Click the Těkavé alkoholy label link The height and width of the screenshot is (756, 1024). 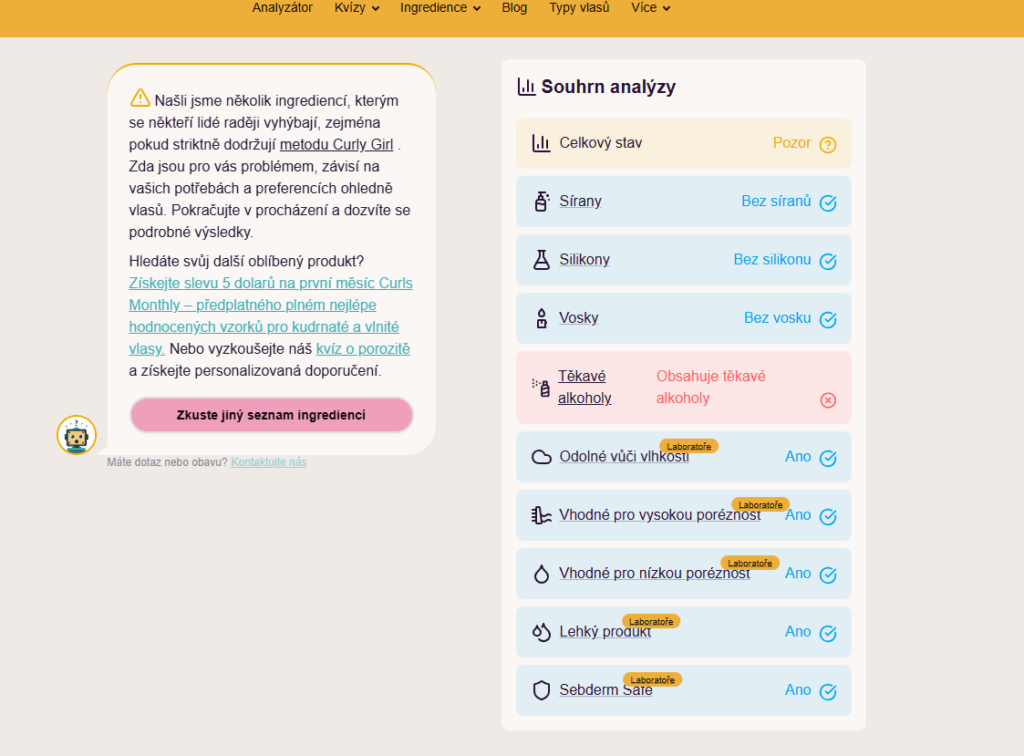(x=584, y=387)
